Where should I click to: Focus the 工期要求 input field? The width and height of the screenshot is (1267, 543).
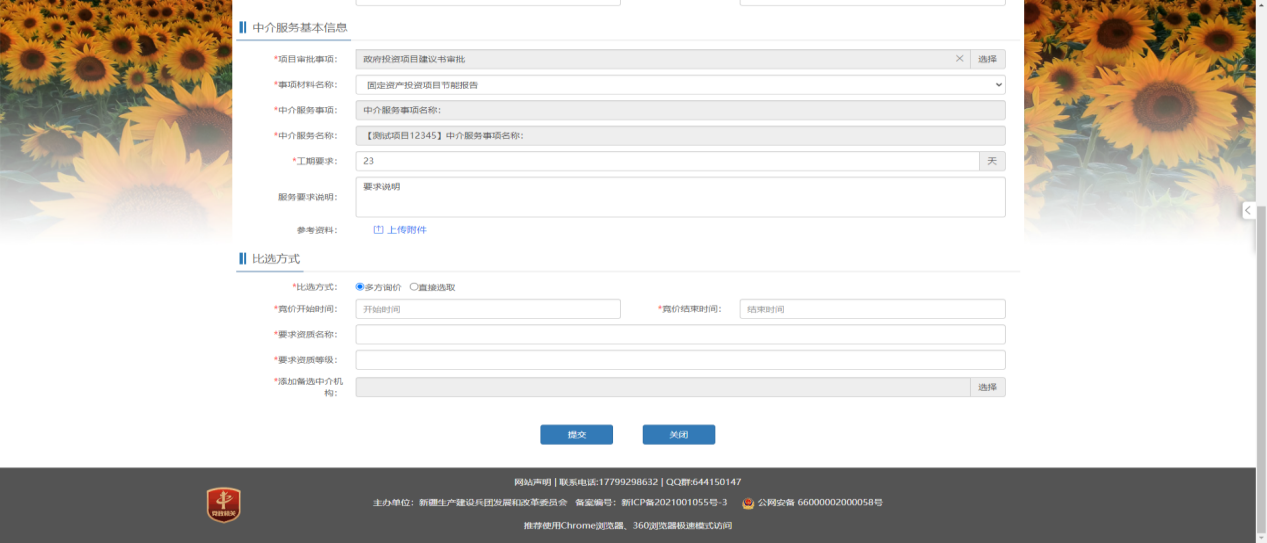[667, 161]
